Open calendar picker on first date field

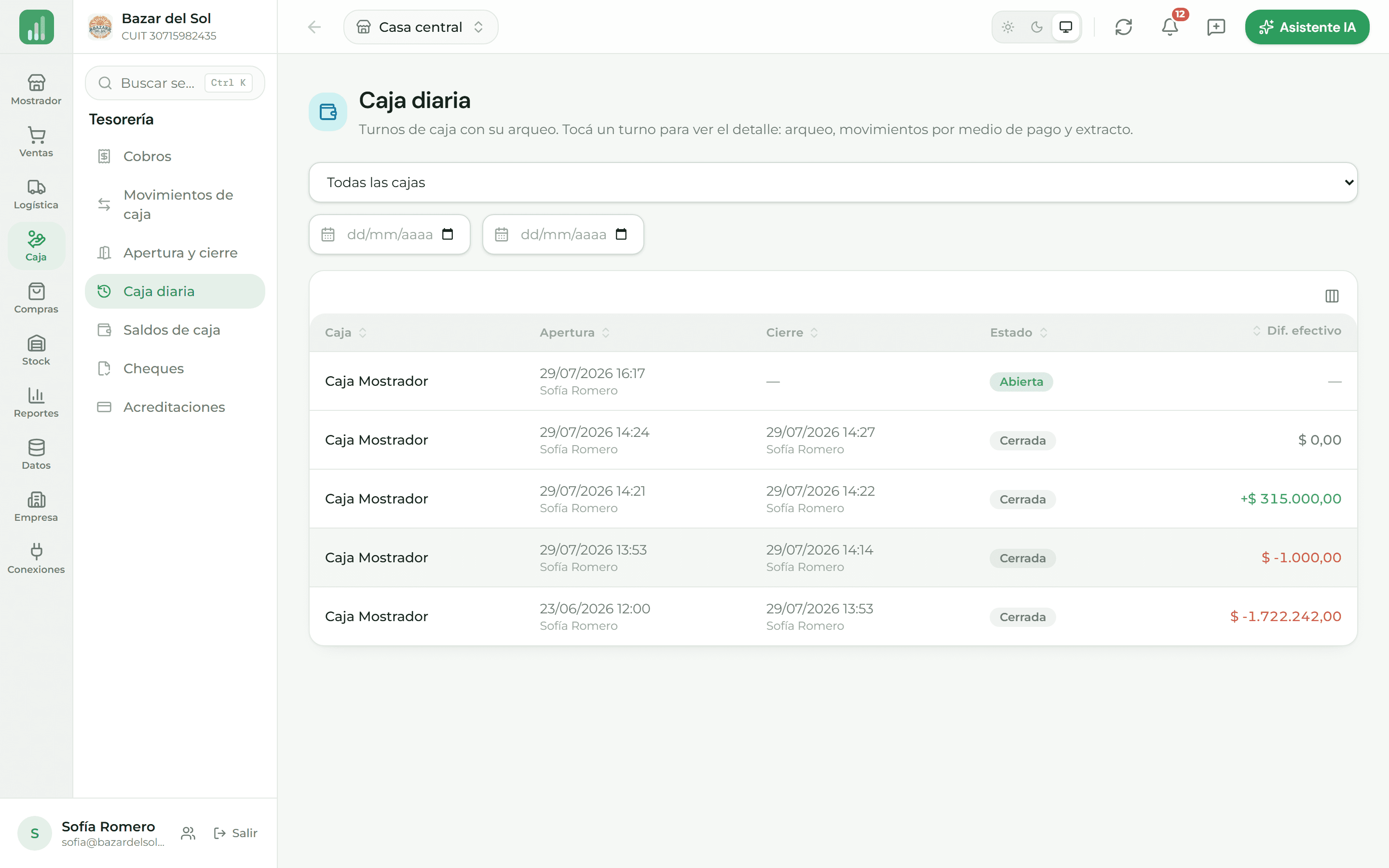(448, 234)
